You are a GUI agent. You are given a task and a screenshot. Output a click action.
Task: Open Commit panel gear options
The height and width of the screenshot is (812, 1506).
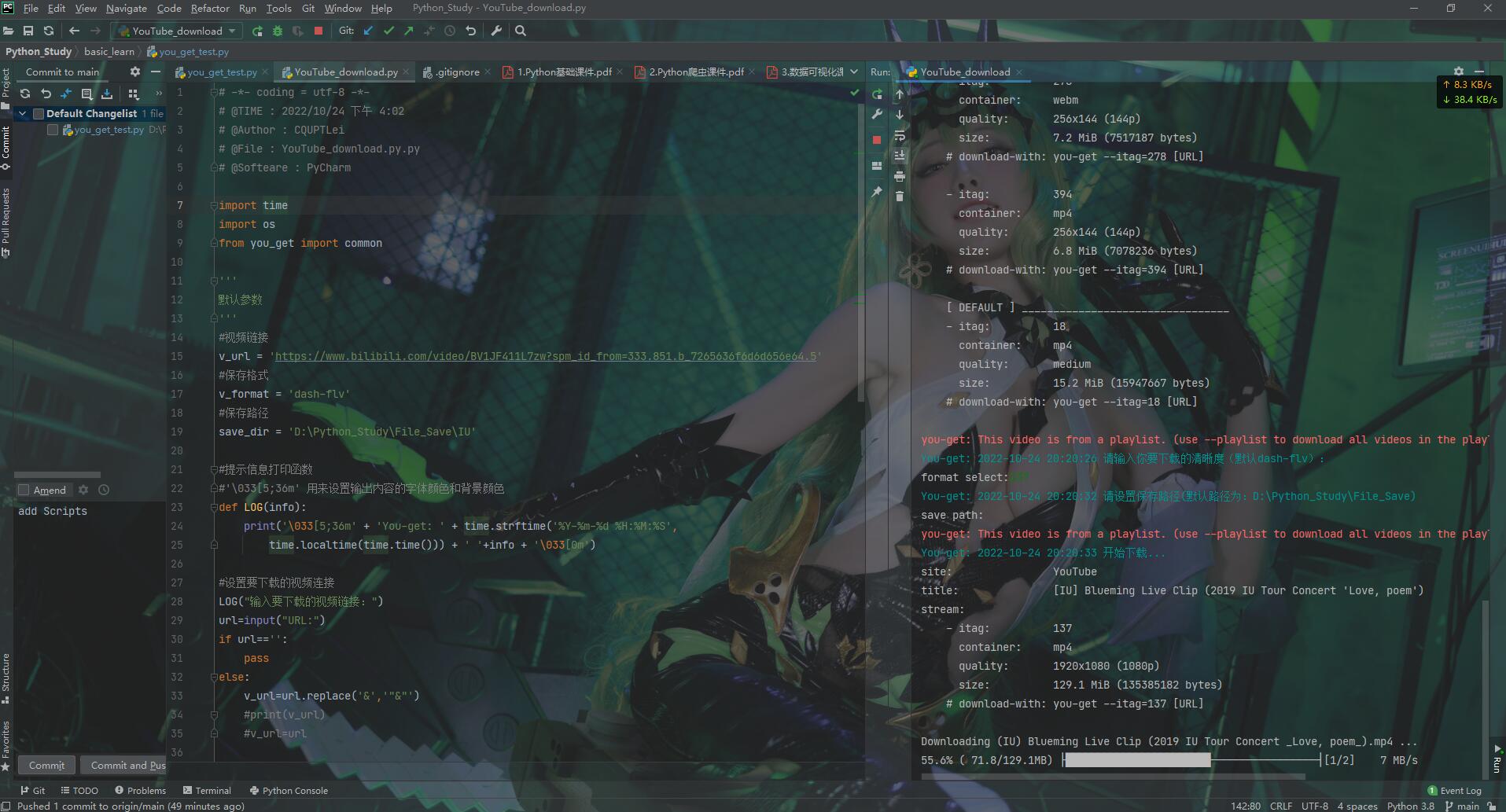coord(134,72)
